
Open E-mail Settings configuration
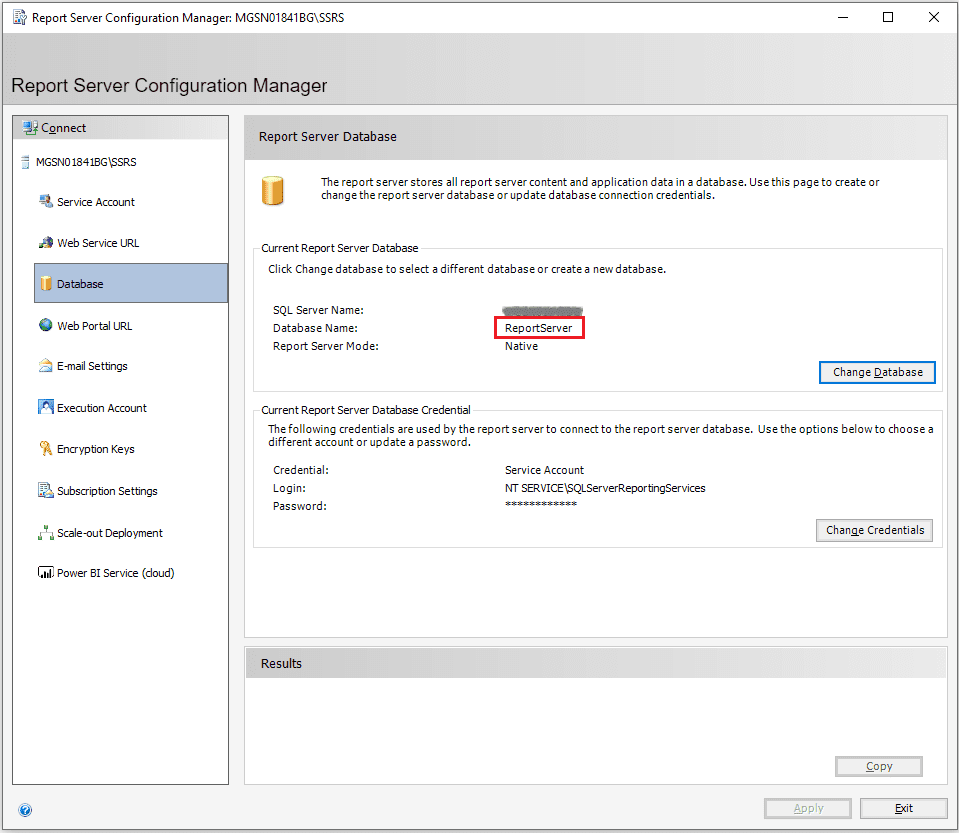(90, 366)
